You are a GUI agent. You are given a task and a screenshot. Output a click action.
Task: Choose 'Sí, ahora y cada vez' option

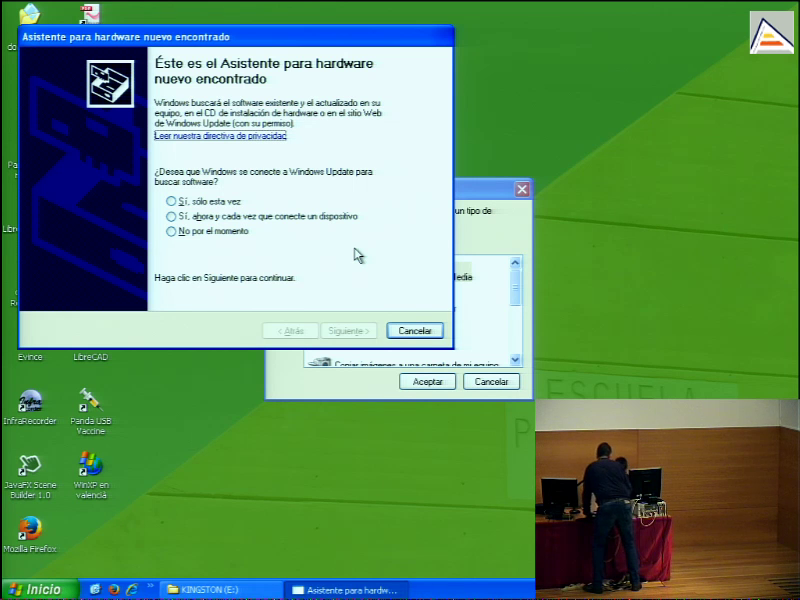click(x=171, y=216)
